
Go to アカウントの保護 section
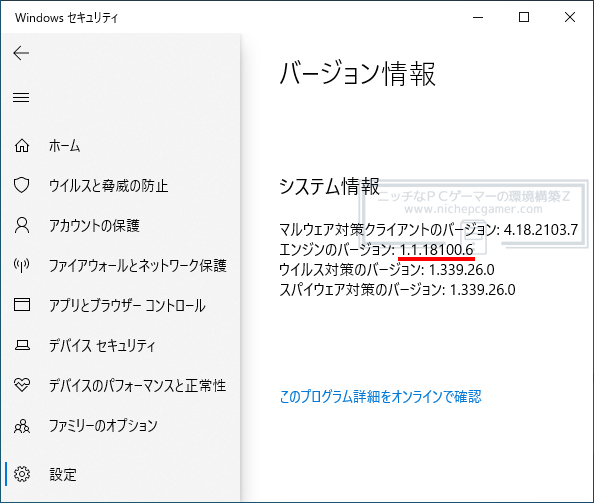click(94, 226)
